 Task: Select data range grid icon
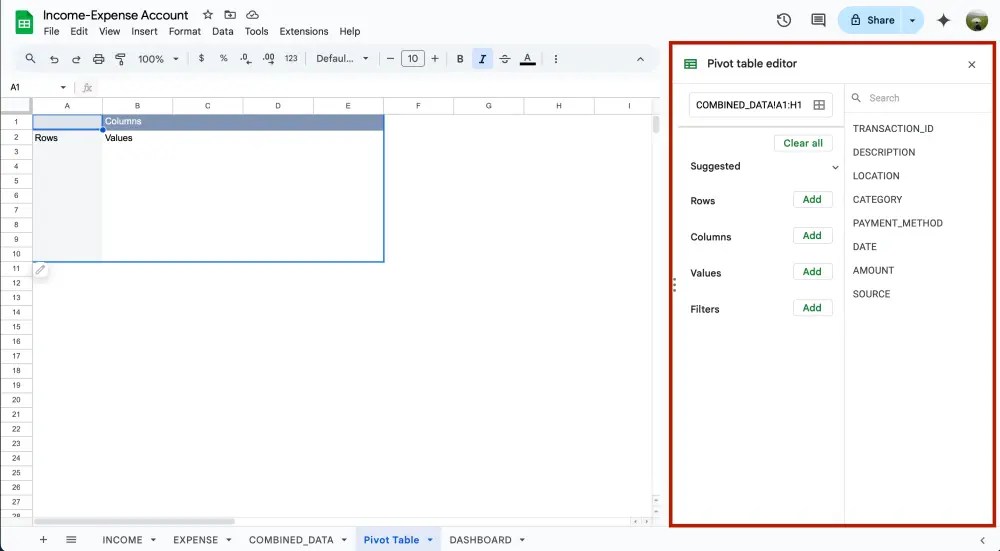point(819,105)
